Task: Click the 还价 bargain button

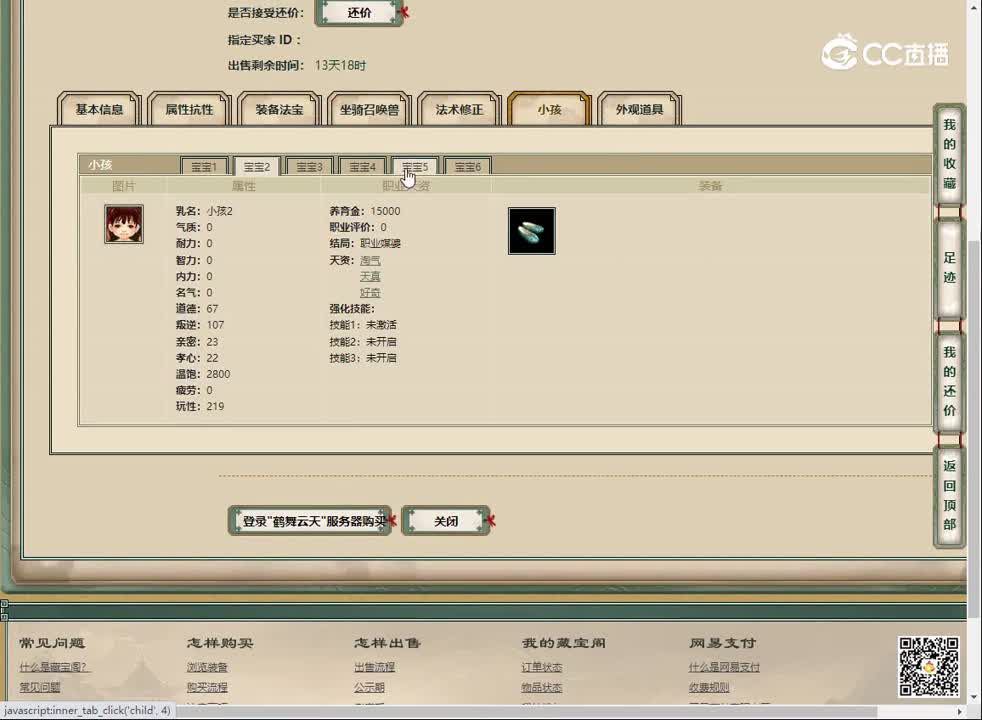Action: click(x=359, y=13)
